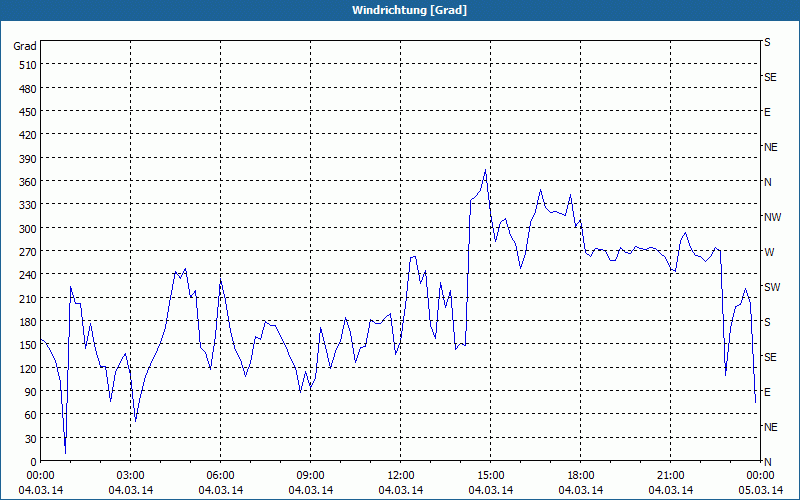Screen dimensions: 800x500
Task: Select the 270 degree axis label
Action: point(28,252)
